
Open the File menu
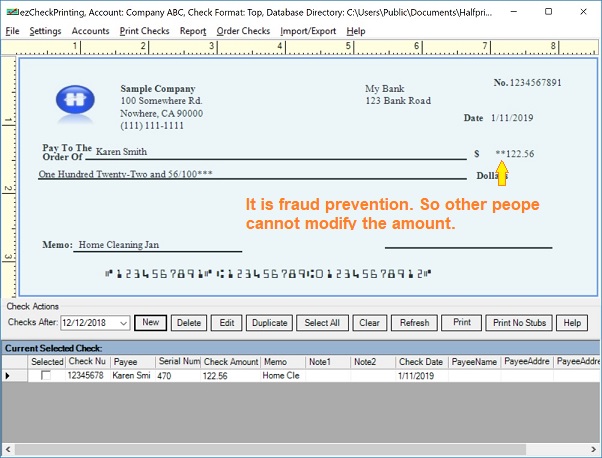pyautogui.click(x=13, y=31)
